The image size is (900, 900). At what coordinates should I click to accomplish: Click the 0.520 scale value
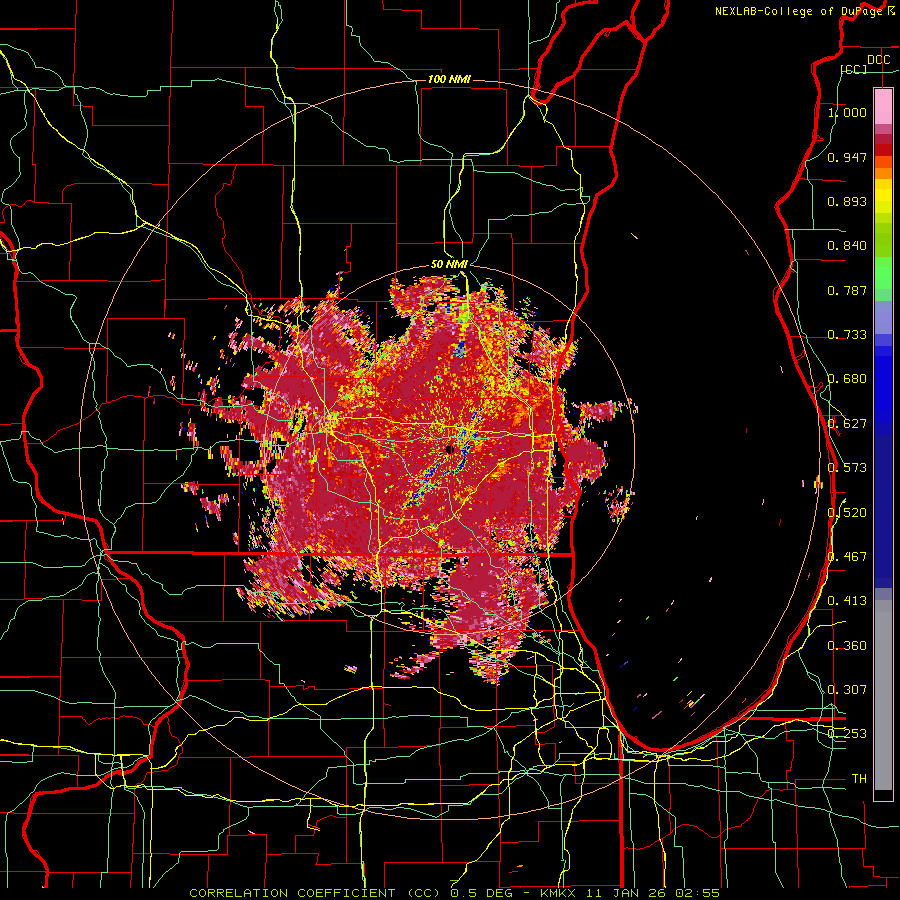pos(847,512)
